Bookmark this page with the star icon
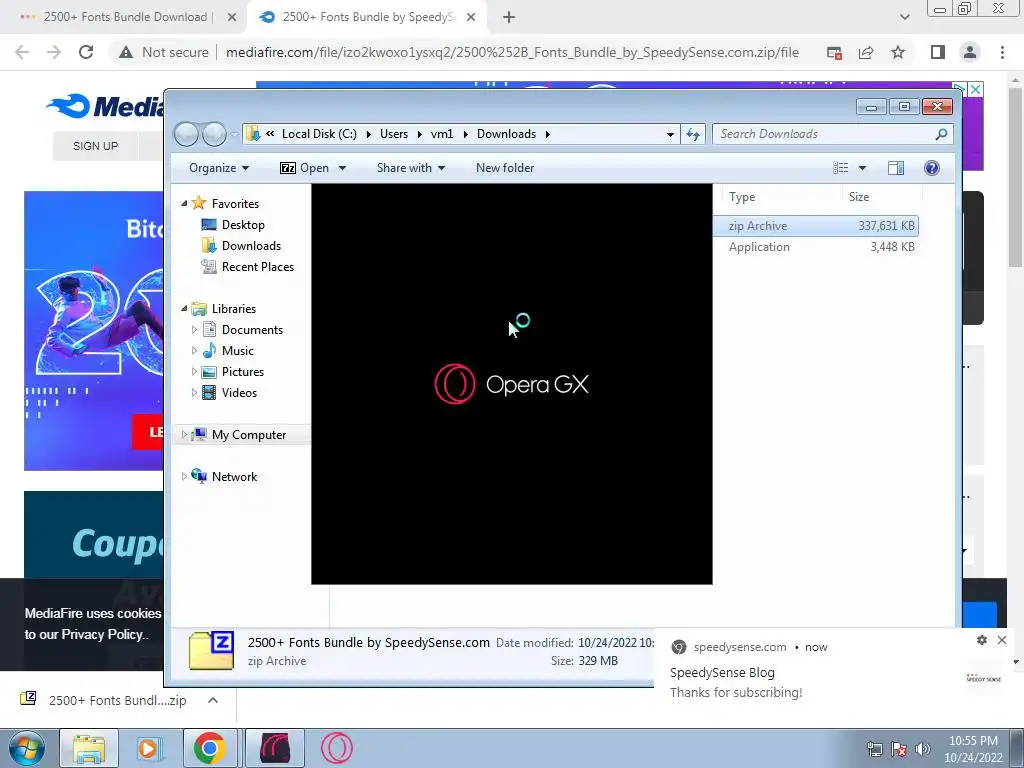Viewport: 1024px width, 768px height. point(898,52)
